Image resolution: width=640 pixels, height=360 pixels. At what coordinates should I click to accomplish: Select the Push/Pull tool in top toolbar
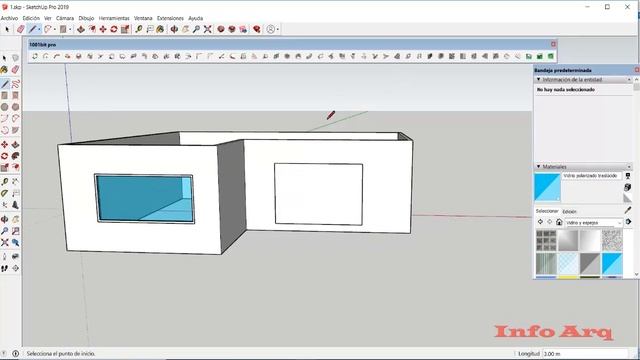click(x=81, y=29)
